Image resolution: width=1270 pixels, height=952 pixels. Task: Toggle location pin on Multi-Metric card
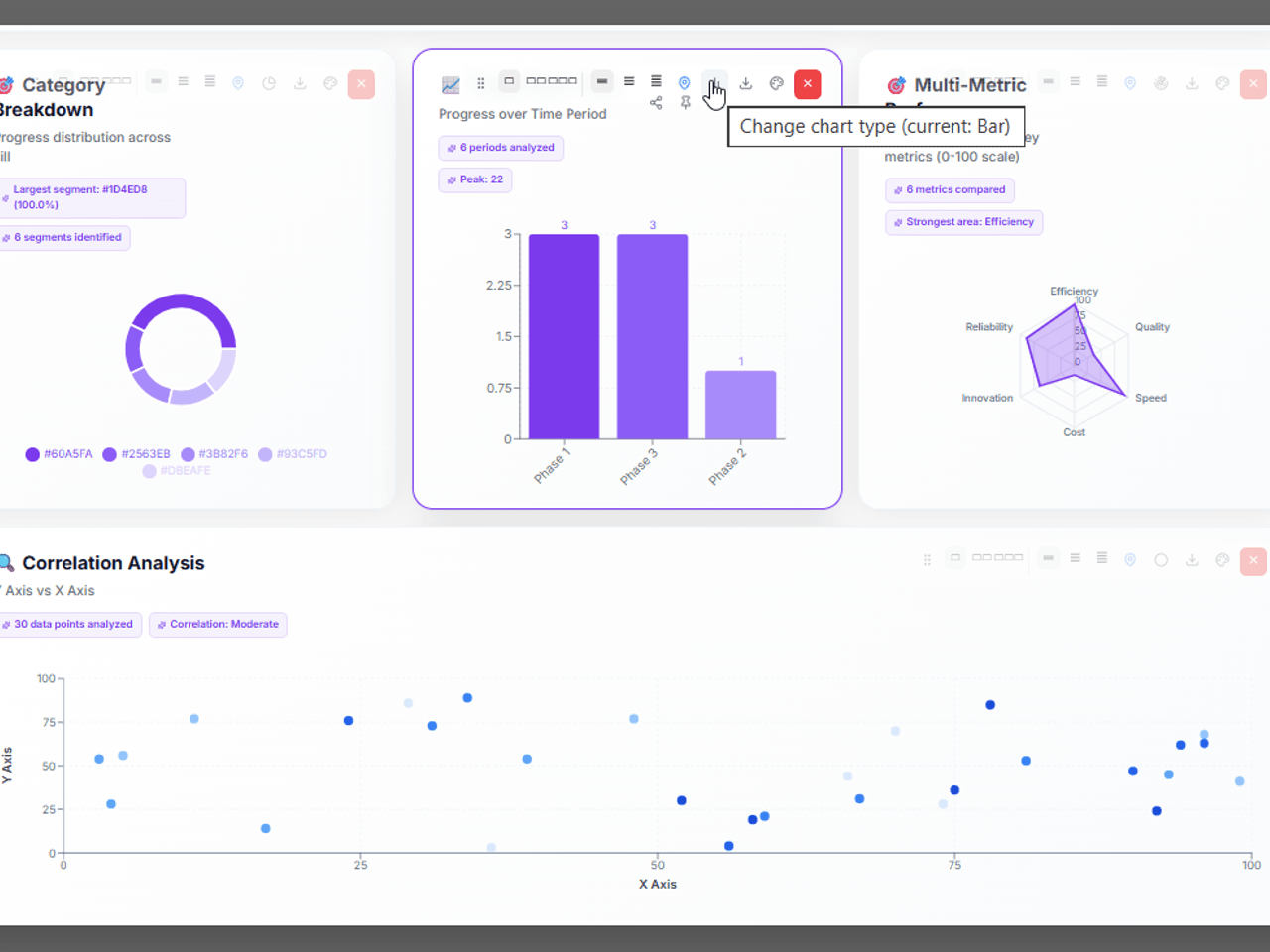coord(1130,83)
